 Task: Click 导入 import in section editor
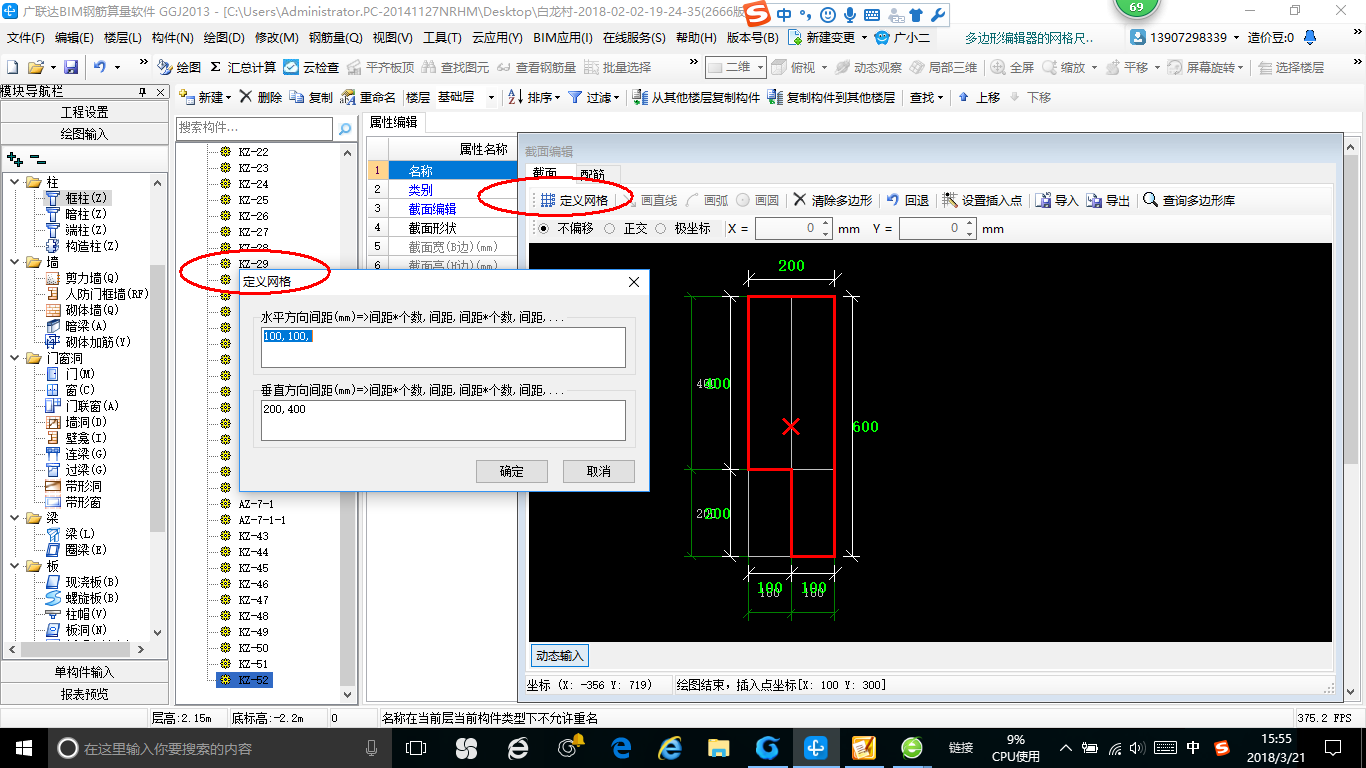(x=1057, y=200)
